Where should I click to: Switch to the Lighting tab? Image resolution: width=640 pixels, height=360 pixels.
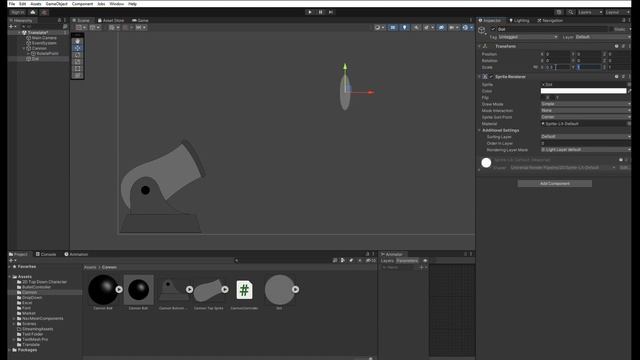519,20
